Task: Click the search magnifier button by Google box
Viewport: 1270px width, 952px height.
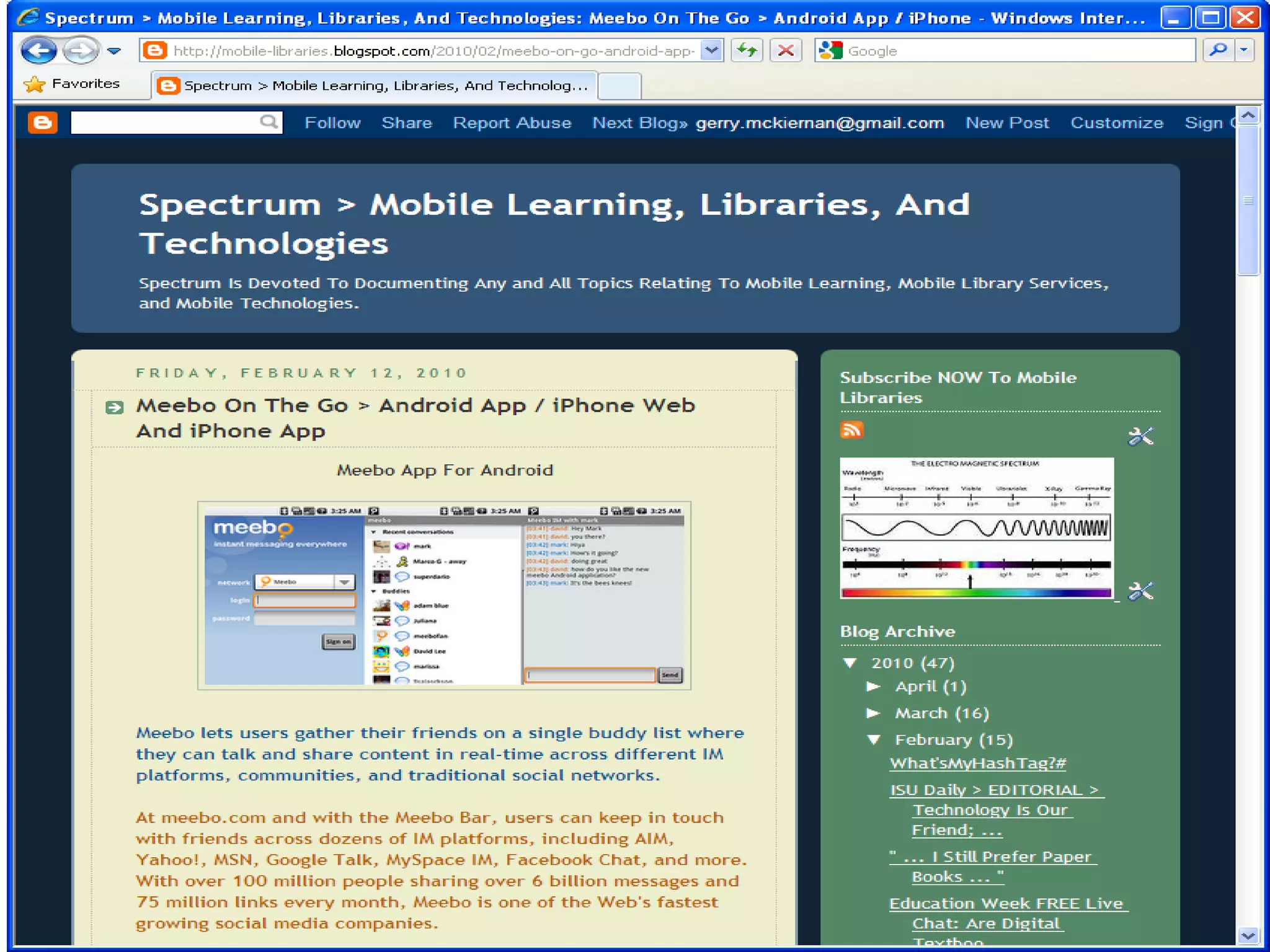Action: click(x=1219, y=50)
